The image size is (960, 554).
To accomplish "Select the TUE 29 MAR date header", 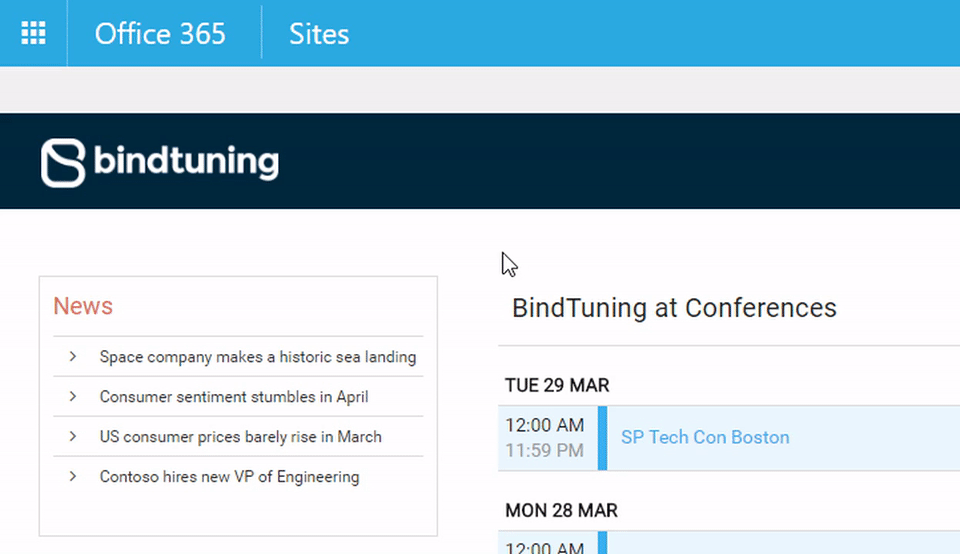I will tap(557, 385).
